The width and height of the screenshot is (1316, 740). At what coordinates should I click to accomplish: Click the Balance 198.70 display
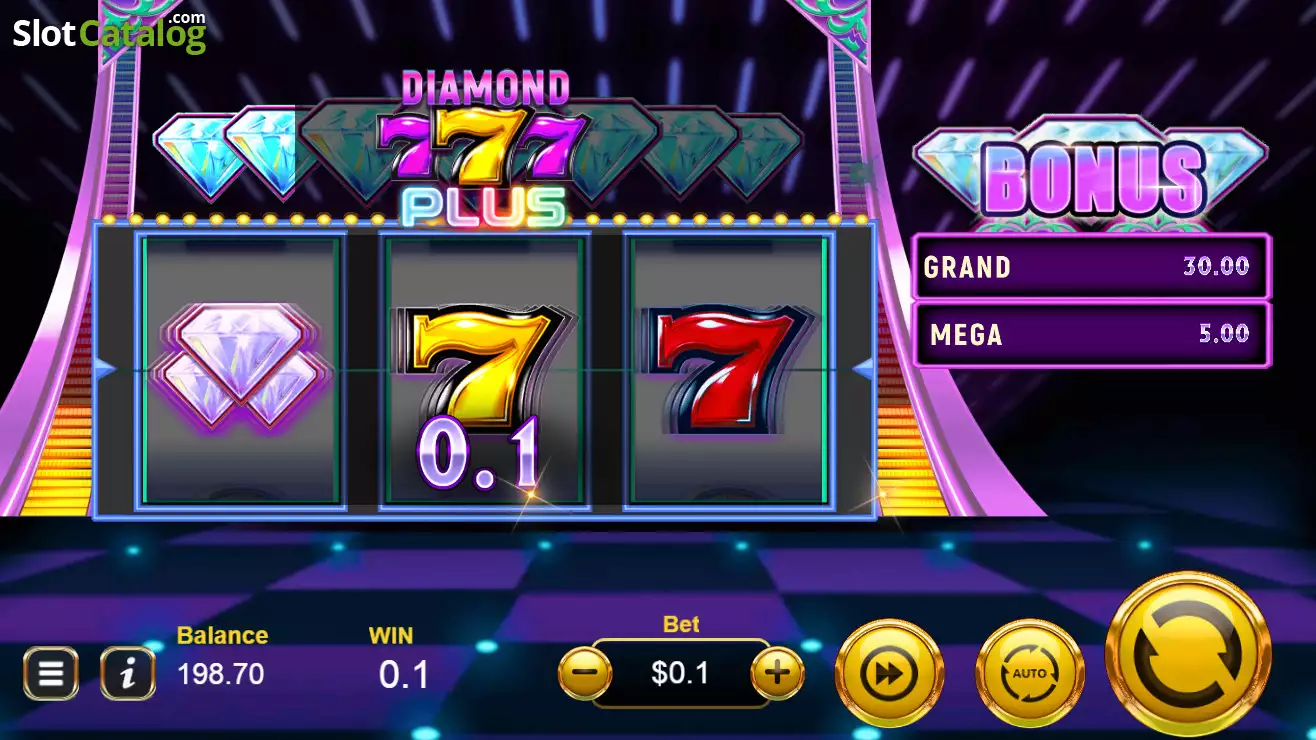pyautogui.click(x=222, y=656)
